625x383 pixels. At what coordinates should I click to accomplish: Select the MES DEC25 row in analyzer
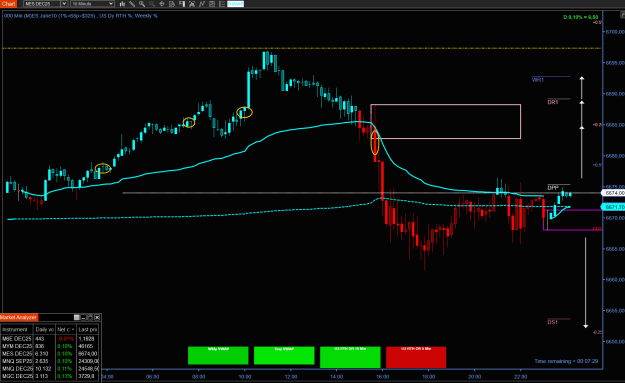tap(50, 354)
